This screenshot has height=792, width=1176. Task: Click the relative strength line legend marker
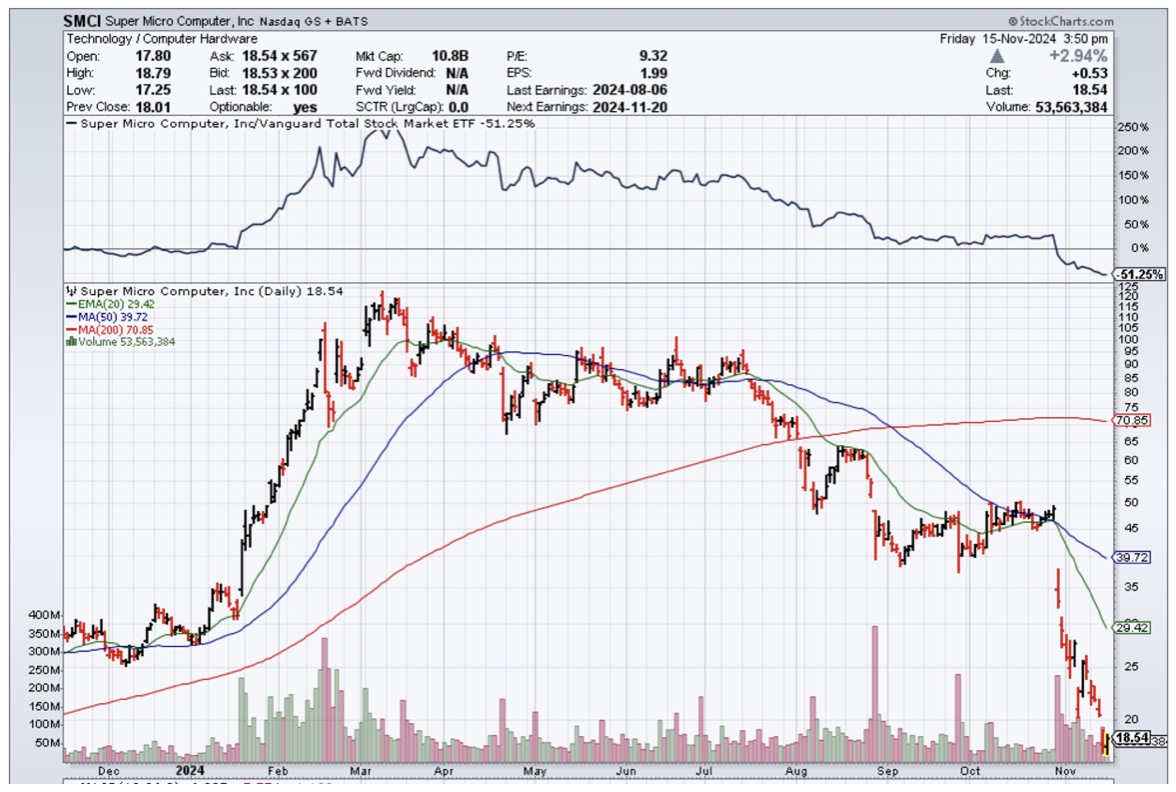[x=73, y=124]
